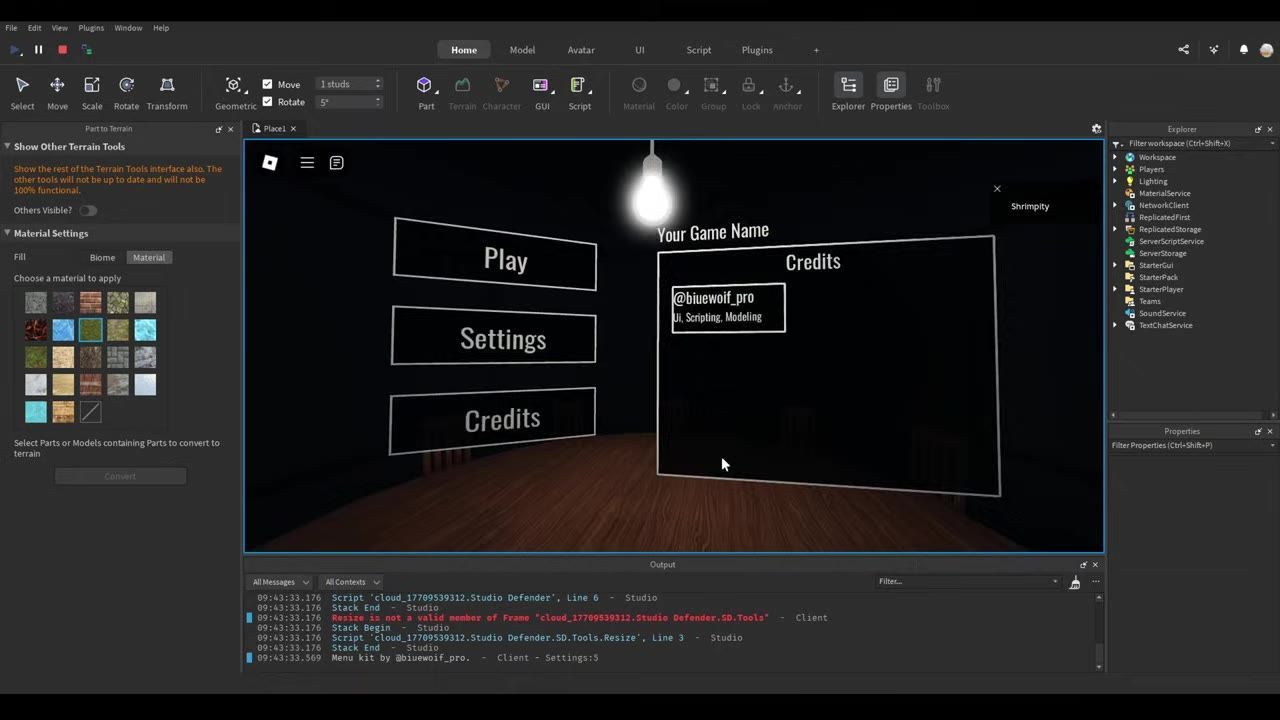Open the File menu

11,28
